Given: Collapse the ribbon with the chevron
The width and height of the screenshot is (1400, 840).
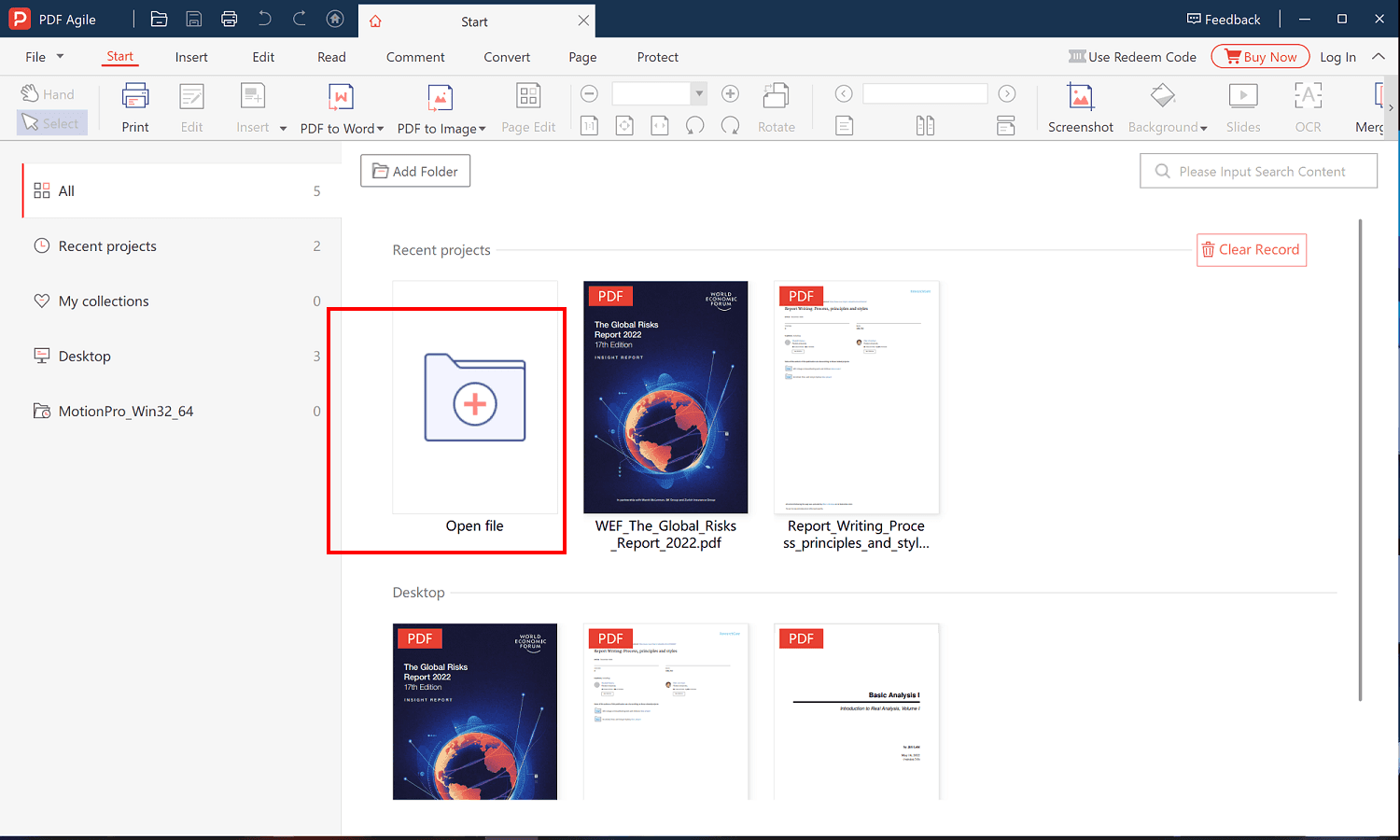Looking at the screenshot, I should (x=1379, y=57).
